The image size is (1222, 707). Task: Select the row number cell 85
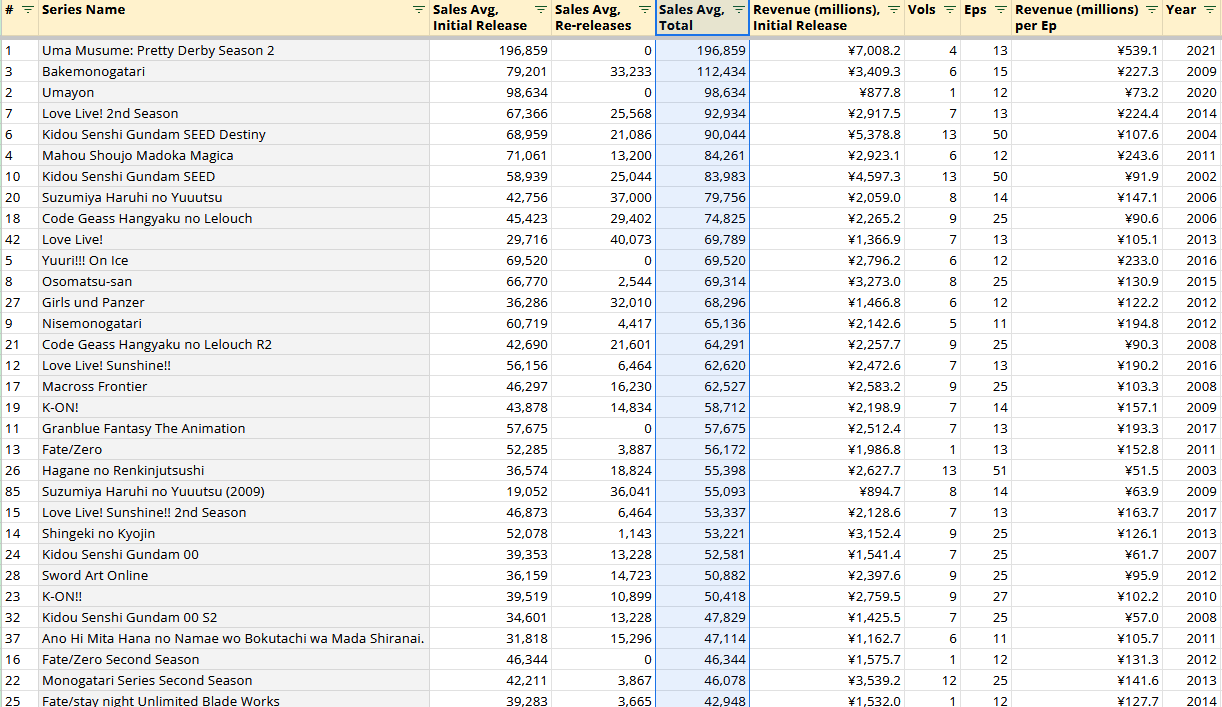click(20, 491)
